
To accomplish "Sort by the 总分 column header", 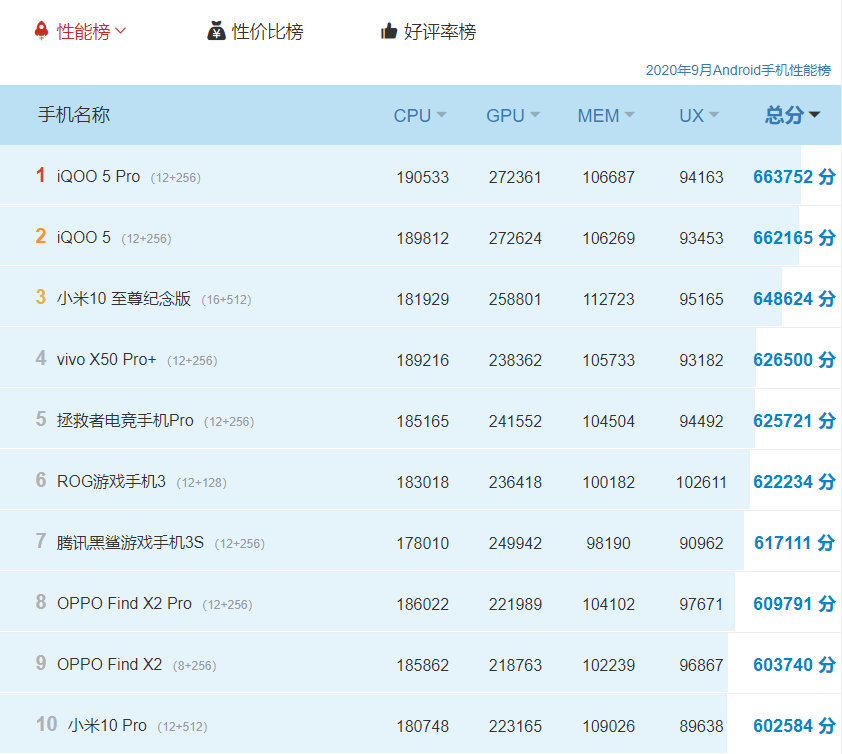I will (x=793, y=115).
